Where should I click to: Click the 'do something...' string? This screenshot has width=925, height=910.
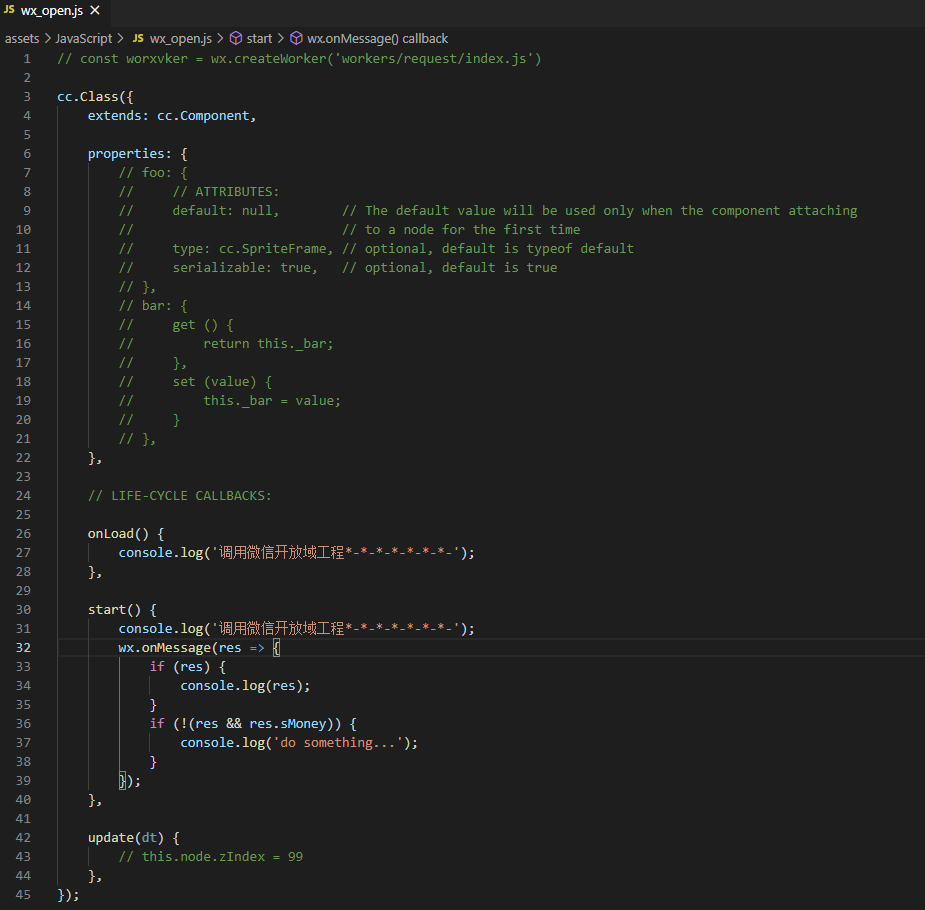352,742
